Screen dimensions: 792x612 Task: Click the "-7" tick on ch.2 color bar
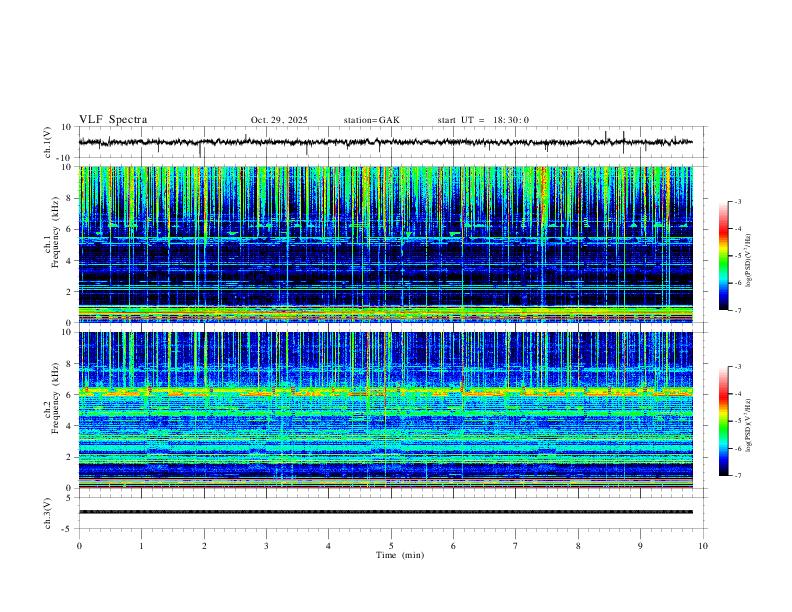pyautogui.click(x=738, y=475)
